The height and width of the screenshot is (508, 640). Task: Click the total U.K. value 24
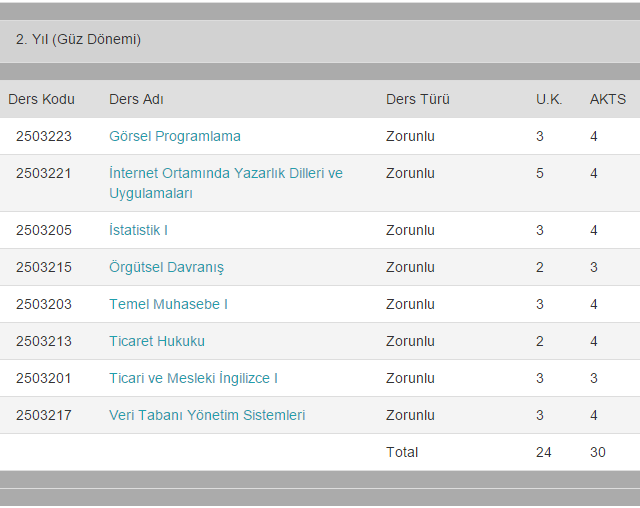(x=543, y=452)
